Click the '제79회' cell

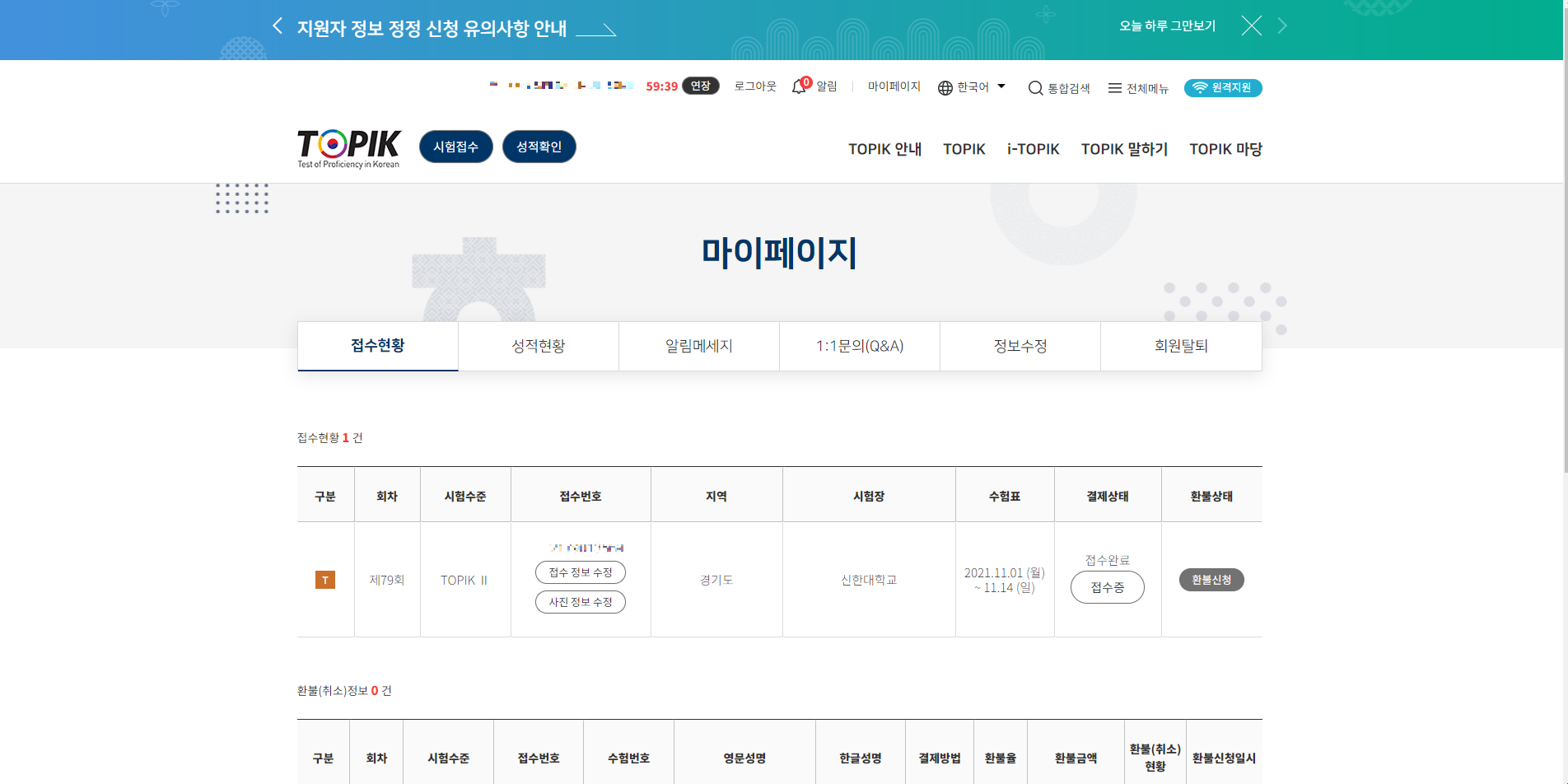(x=387, y=580)
